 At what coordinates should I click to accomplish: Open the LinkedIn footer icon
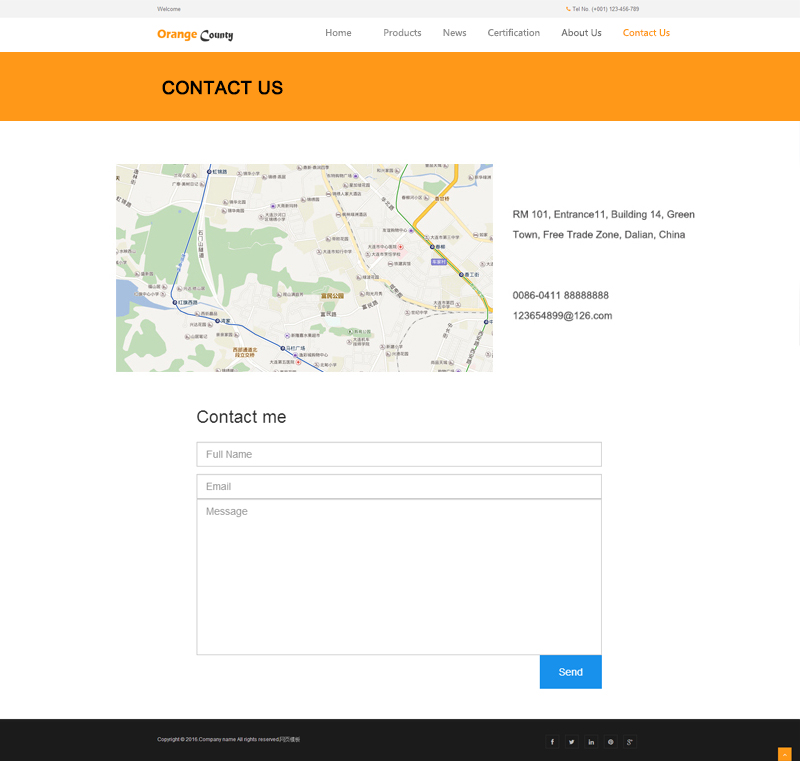point(591,741)
